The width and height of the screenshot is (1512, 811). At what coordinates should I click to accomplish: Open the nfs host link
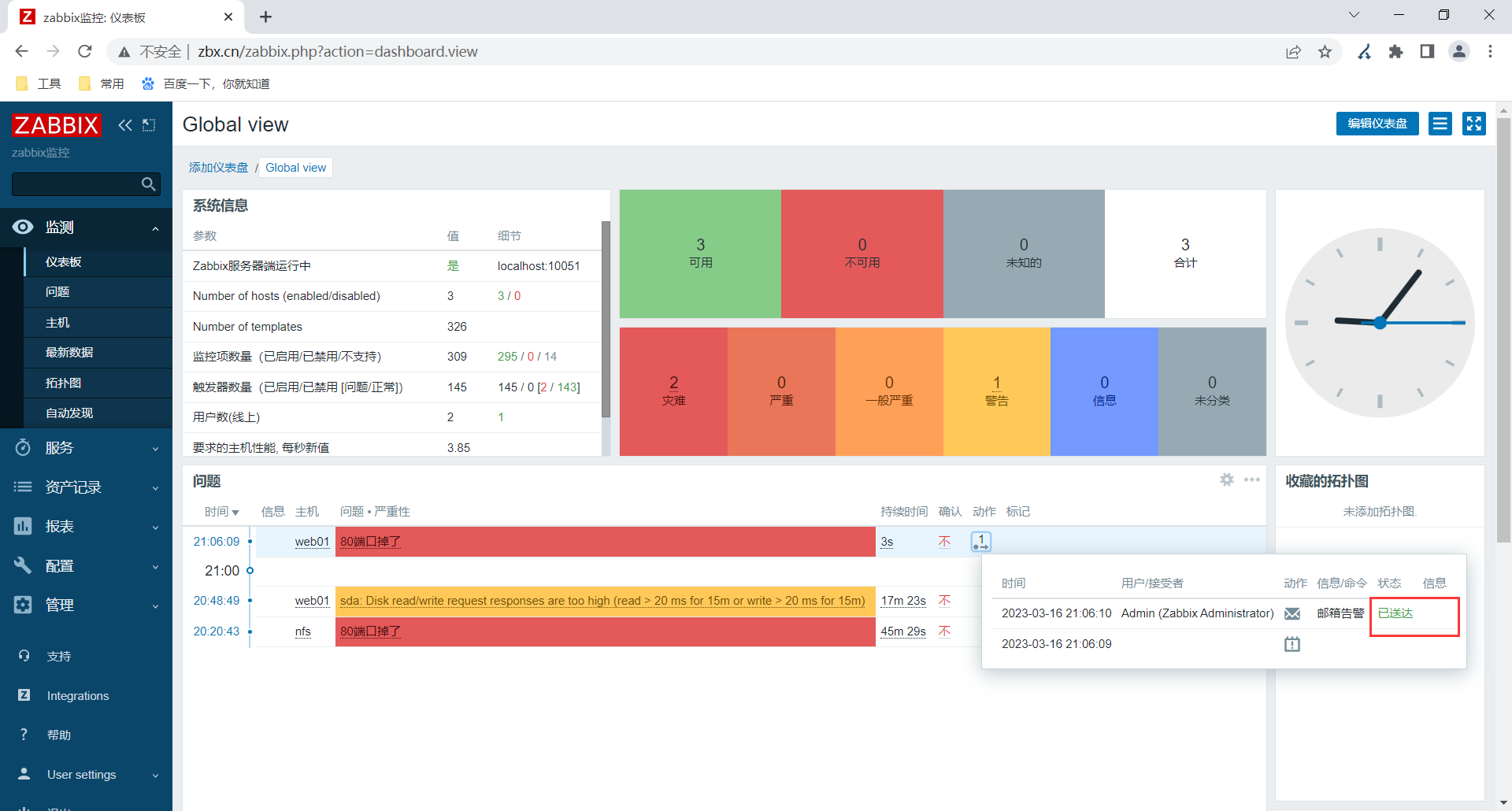[x=302, y=631]
